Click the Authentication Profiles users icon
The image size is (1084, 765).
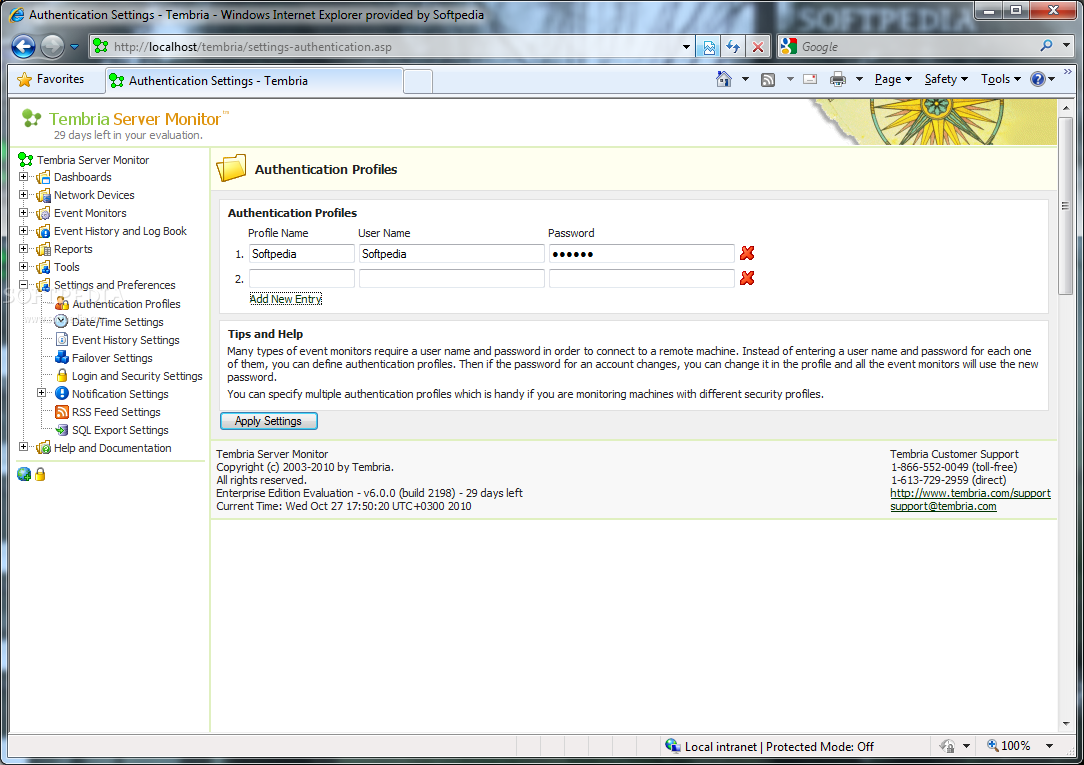62,304
